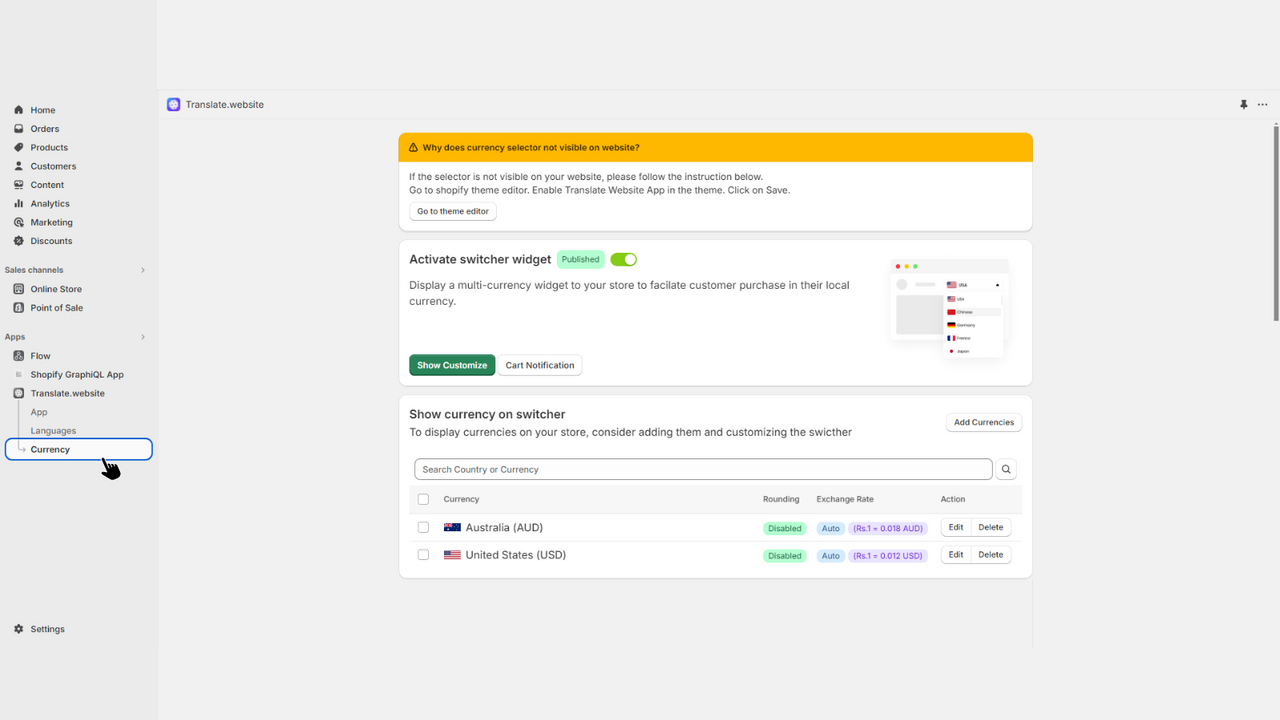Edit the Australia (AUD) currency
The width and height of the screenshot is (1280, 720).
pos(956,527)
